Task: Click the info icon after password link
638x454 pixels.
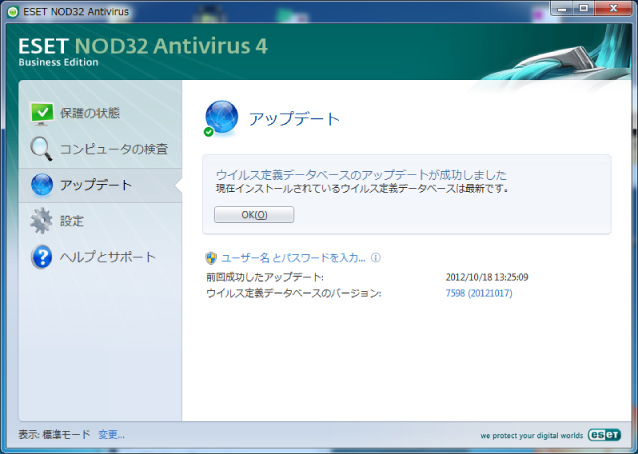Action: click(376, 258)
